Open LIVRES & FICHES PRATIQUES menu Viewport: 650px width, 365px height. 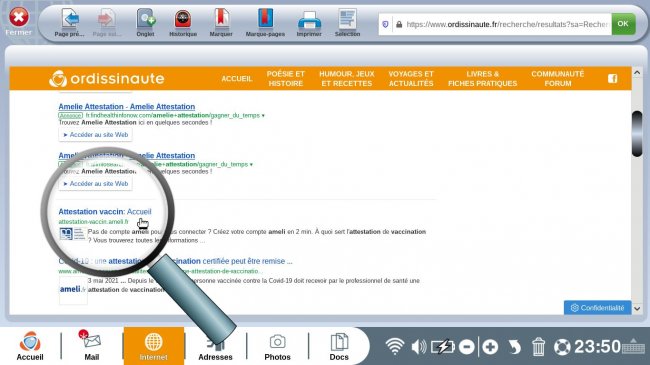[x=483, y=78]
